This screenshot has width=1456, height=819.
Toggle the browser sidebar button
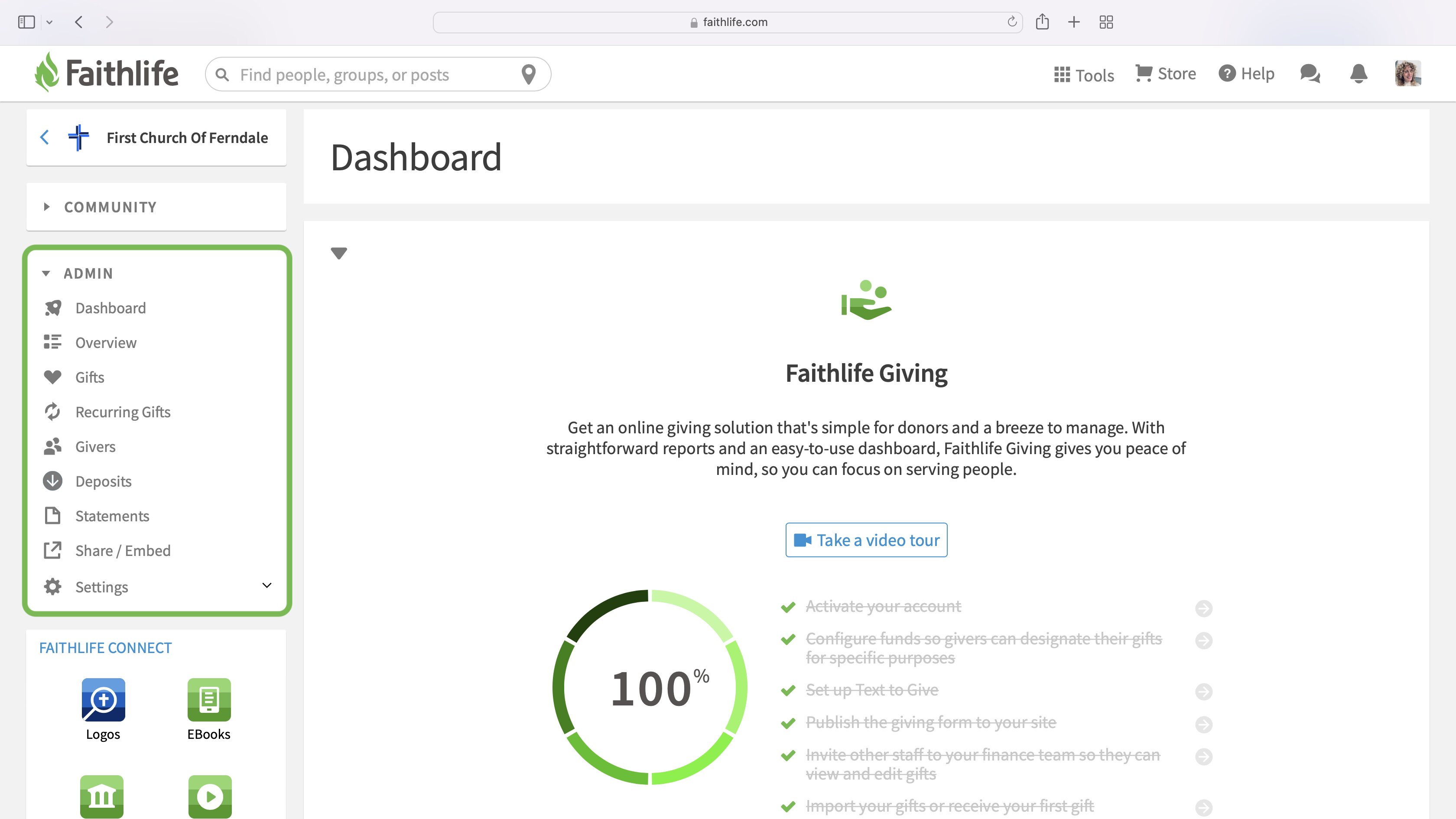26,22
